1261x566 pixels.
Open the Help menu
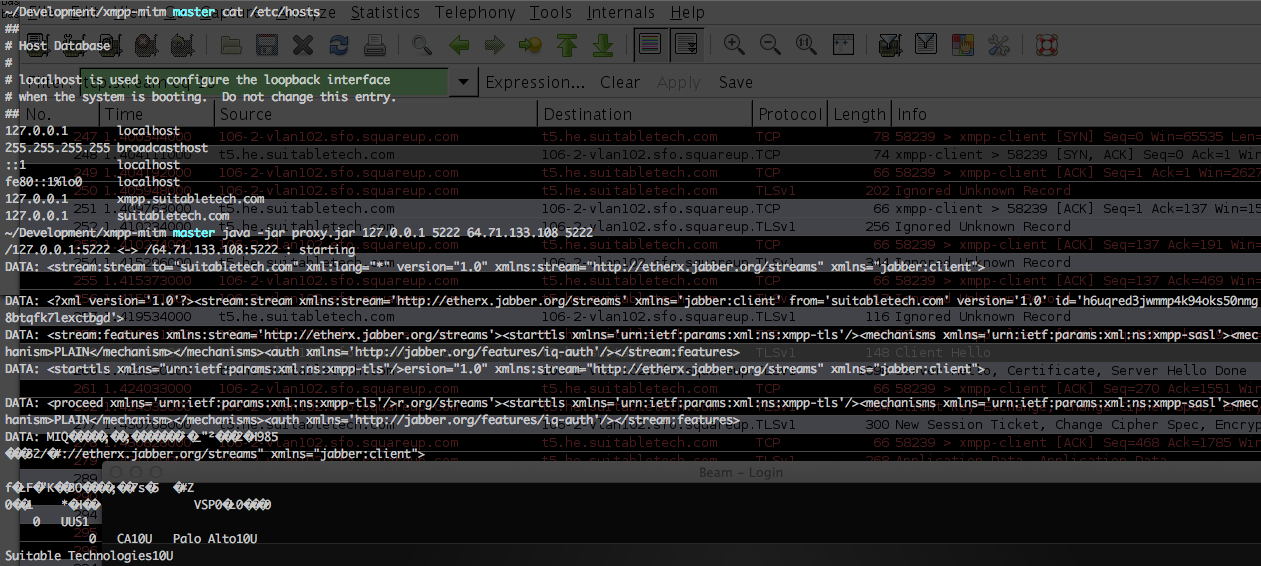(x=687, y=13)
